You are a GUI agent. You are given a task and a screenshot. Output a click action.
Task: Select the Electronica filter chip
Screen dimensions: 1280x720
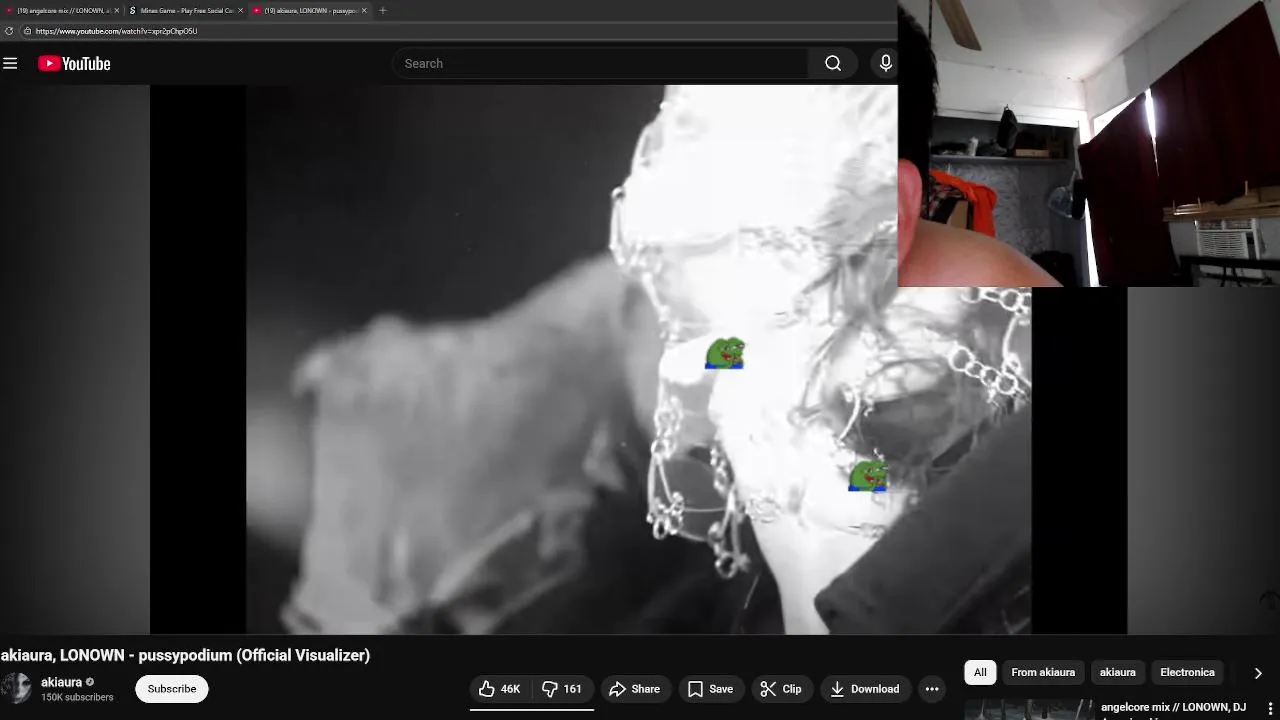pyautogui.click(x=1187, y=672)
